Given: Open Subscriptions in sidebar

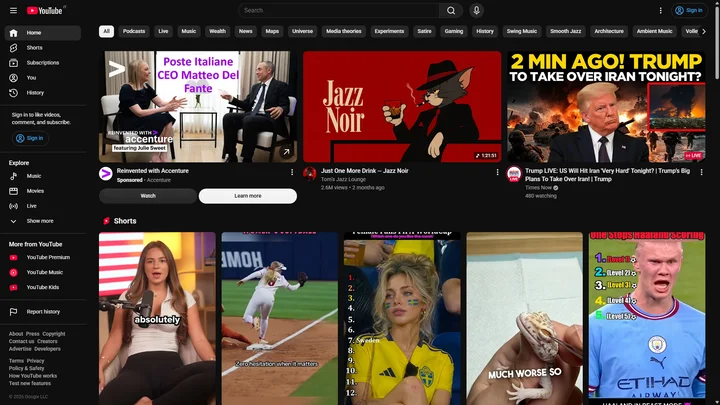Looking at the screenshot, I should click(x=43, y=62).
